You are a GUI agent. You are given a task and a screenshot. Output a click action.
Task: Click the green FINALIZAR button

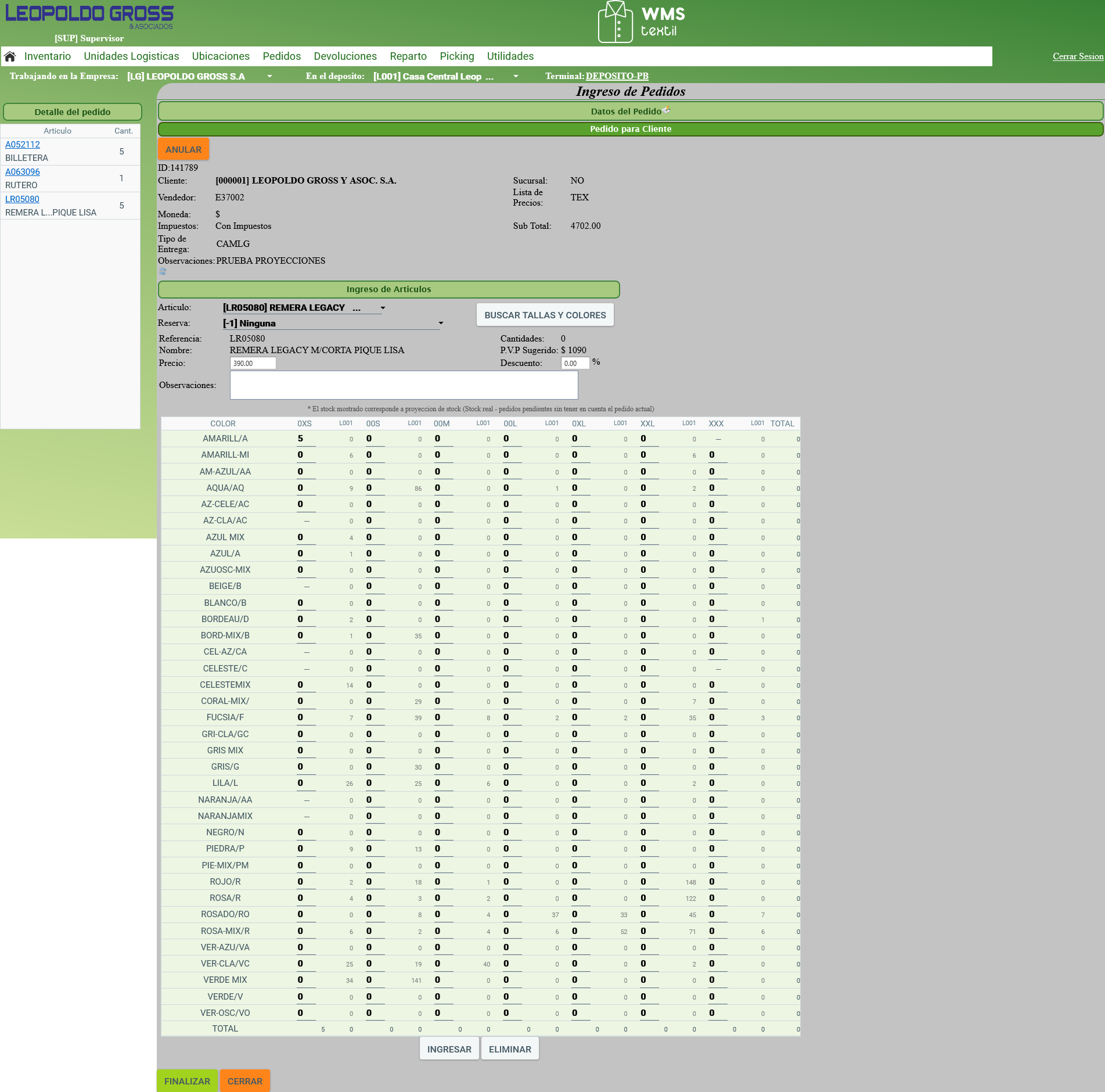click(x=187, y=1081)
